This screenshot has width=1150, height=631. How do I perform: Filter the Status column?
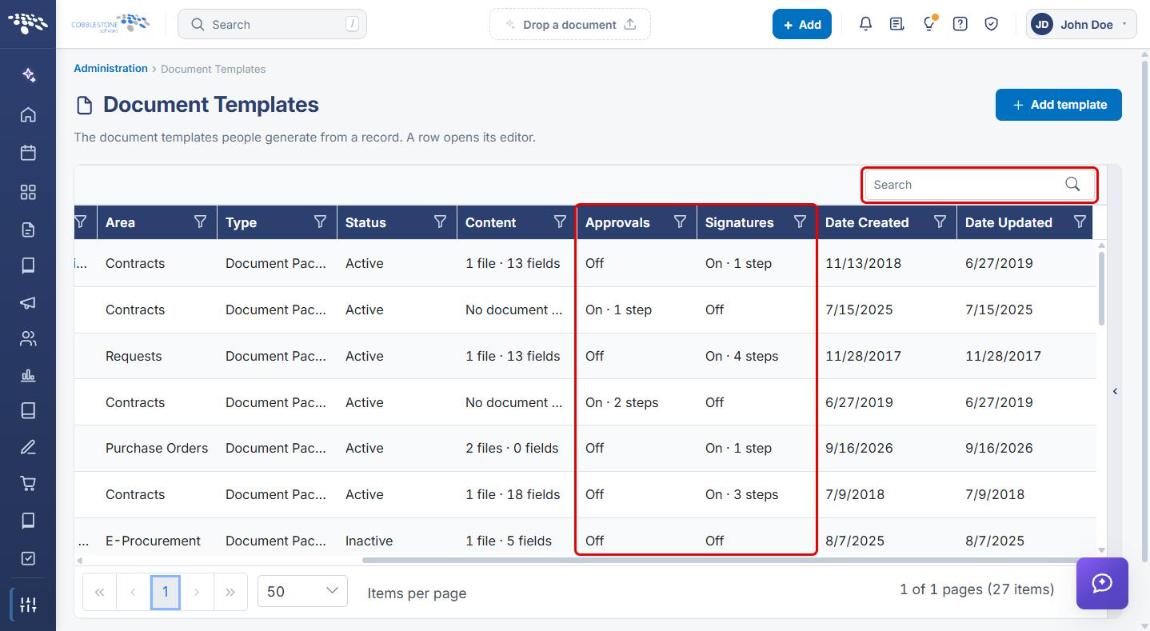pyautogui.click(x=440, y=222)
